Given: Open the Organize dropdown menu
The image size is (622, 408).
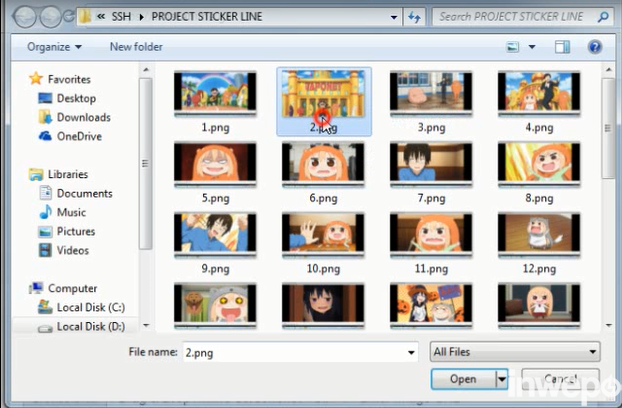Looking at the screenshot, I should point(54,47).
